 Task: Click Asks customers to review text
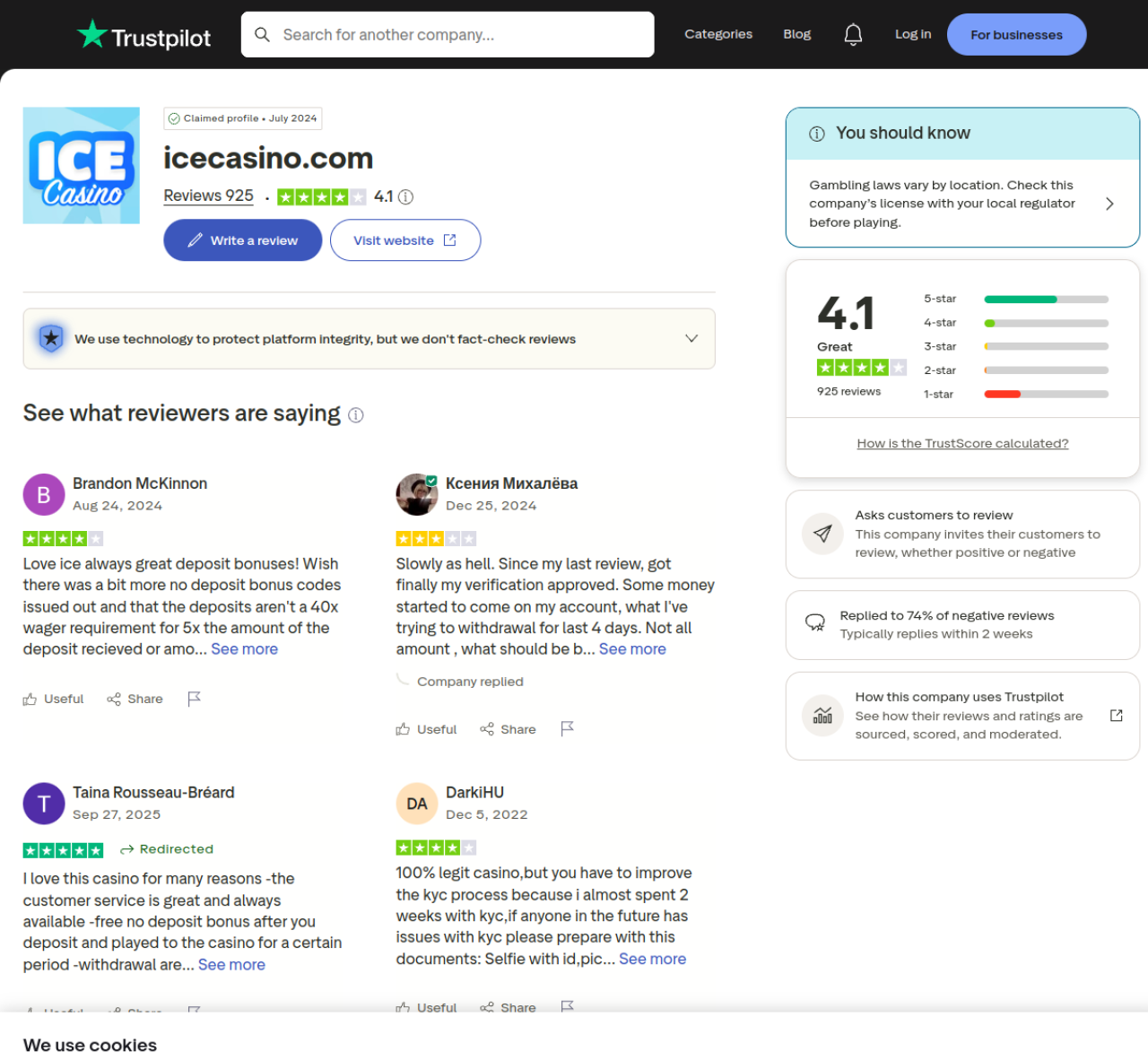935,516
